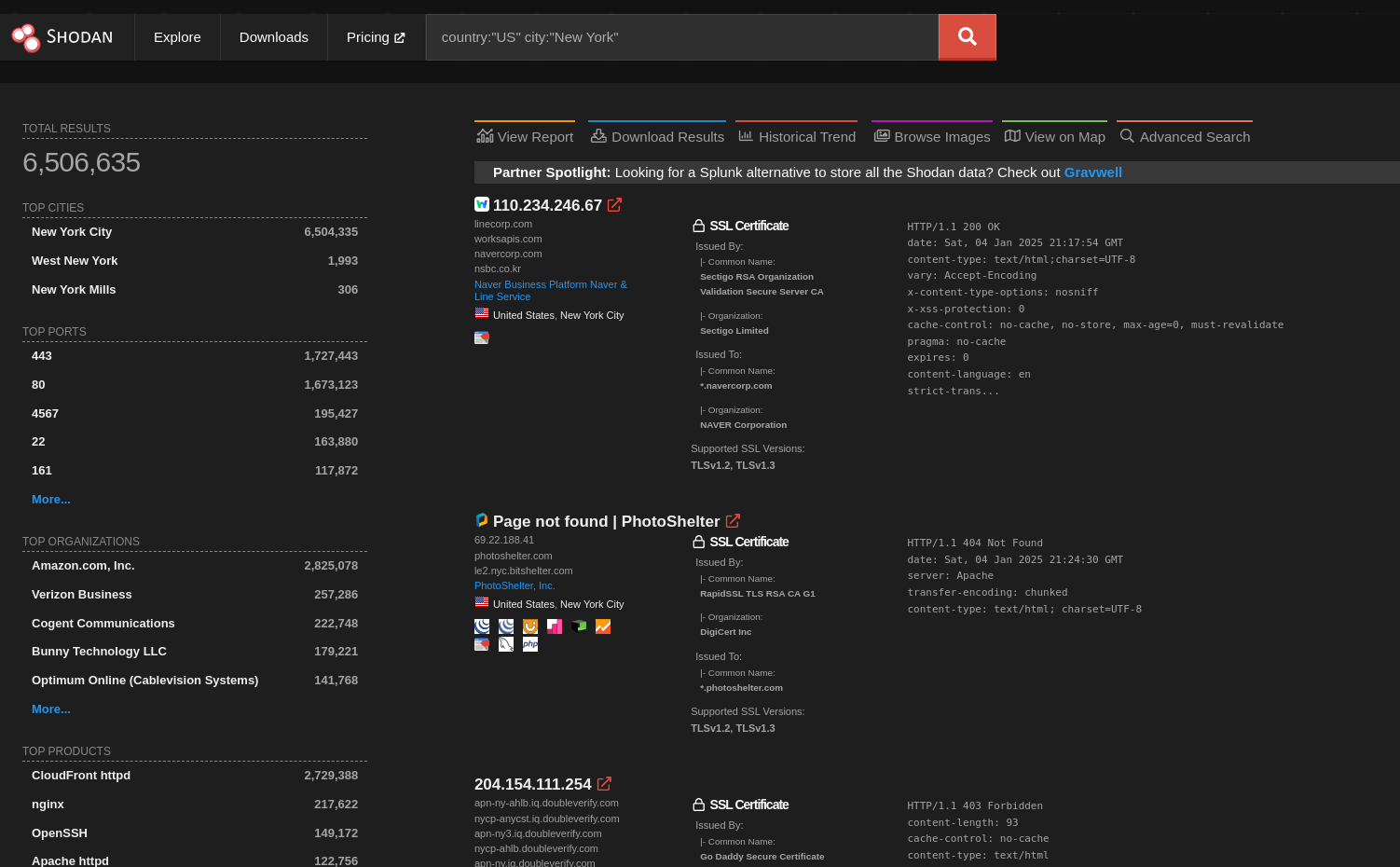Click the View Report chart icon
Viewport: 1400px width, 867px height.
point(485,135)
